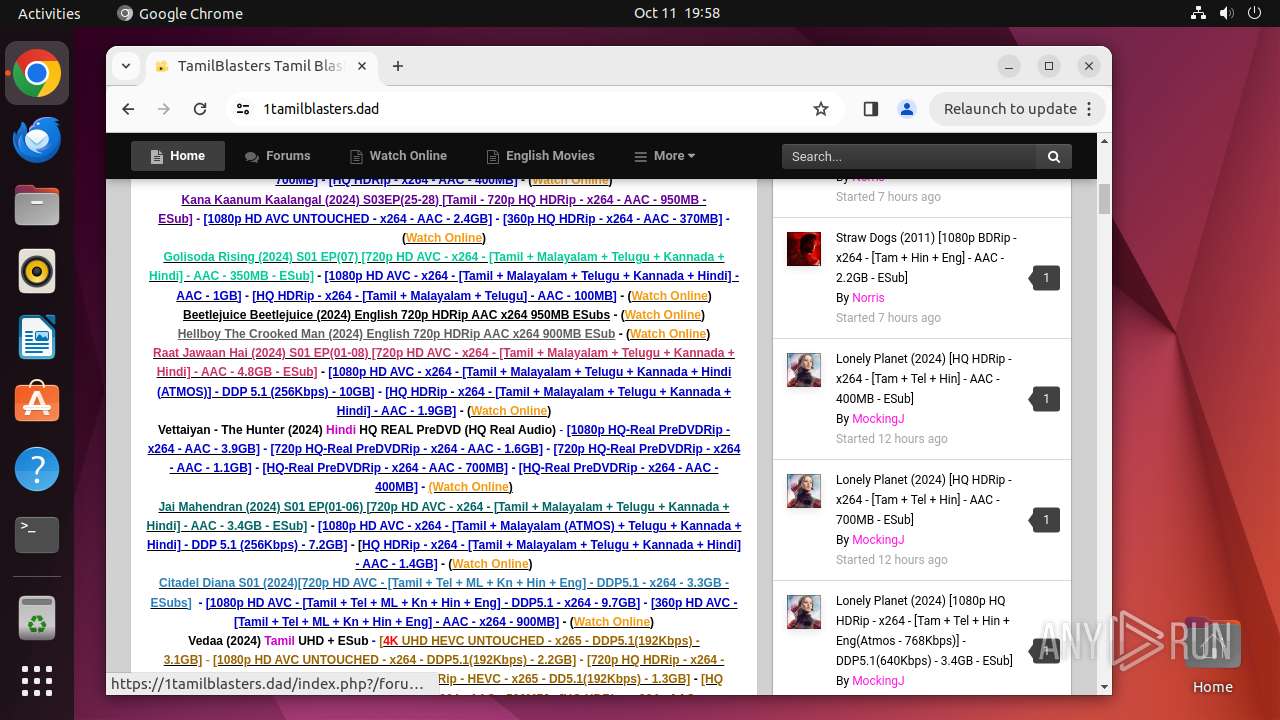Submit the forum search magnifier button

[1054, 156]
